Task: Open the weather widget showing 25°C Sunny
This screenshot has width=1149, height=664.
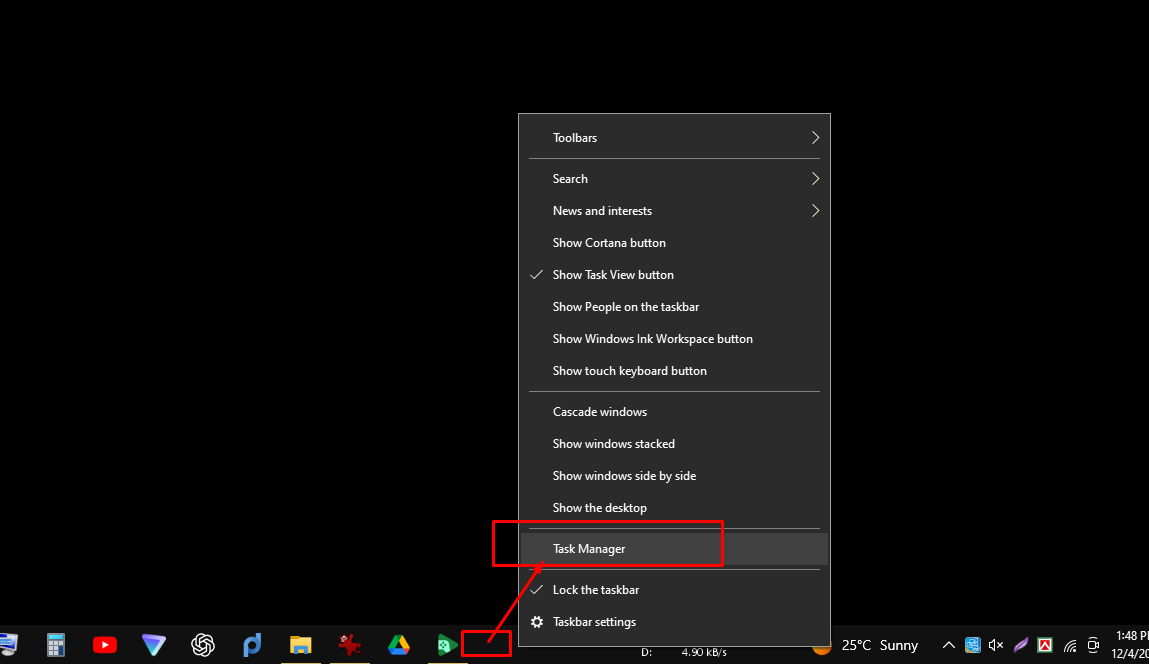Action: pyautogui.click(x=880, y=645)
